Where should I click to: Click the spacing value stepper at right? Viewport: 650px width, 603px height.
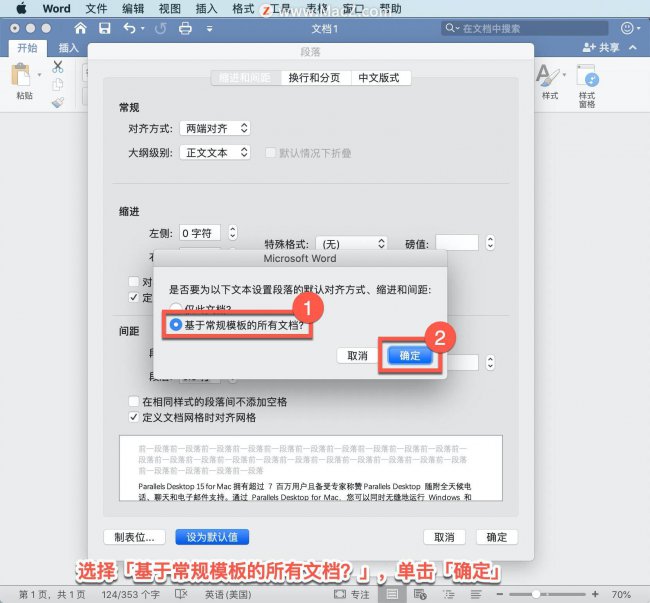(x=490, y=362)
